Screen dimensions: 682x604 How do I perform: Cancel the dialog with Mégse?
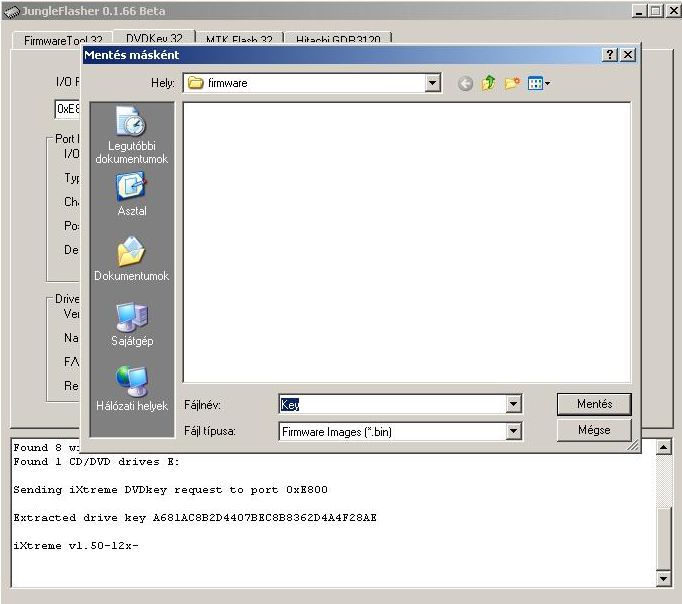pos(594,431)
